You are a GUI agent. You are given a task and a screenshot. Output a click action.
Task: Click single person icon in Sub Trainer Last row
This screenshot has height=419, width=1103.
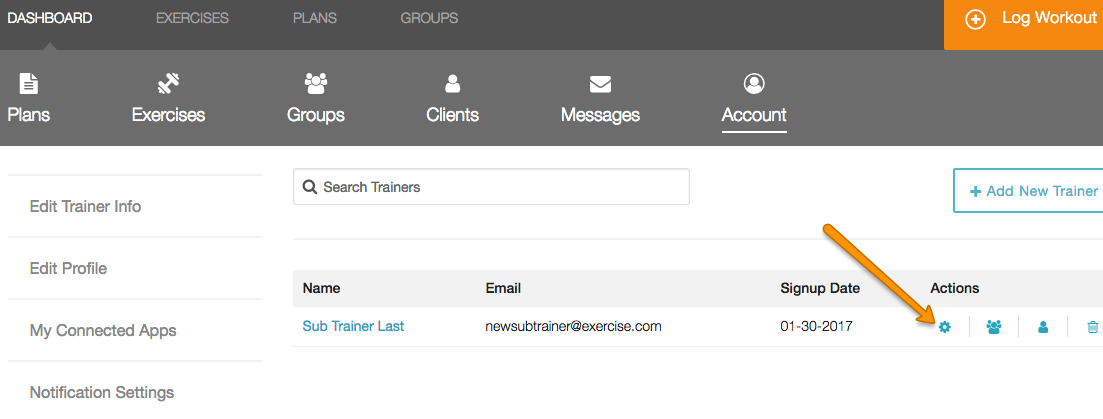(x=1043, y=327)
